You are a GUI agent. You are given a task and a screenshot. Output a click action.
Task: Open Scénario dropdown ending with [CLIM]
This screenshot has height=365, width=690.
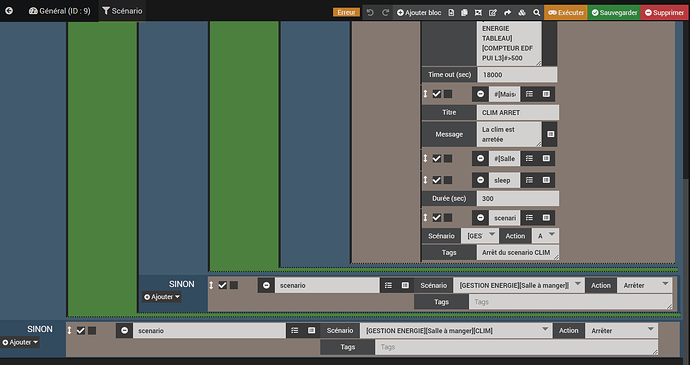[x=456, y=330]
